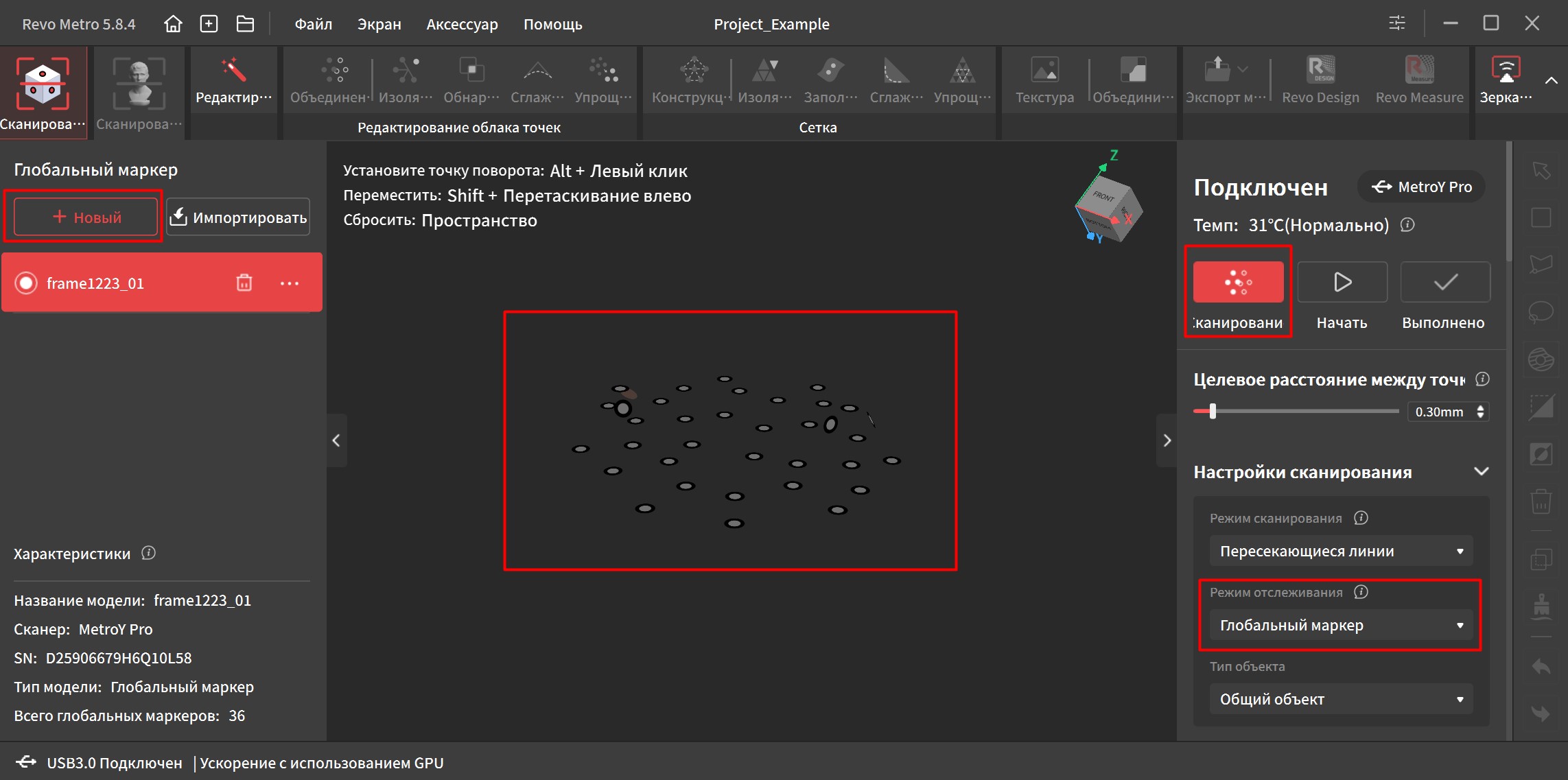Viewport: 1568px width, 780px height.
Task: Delete frame1223_01 with trash icon
Action: [244, 283]
